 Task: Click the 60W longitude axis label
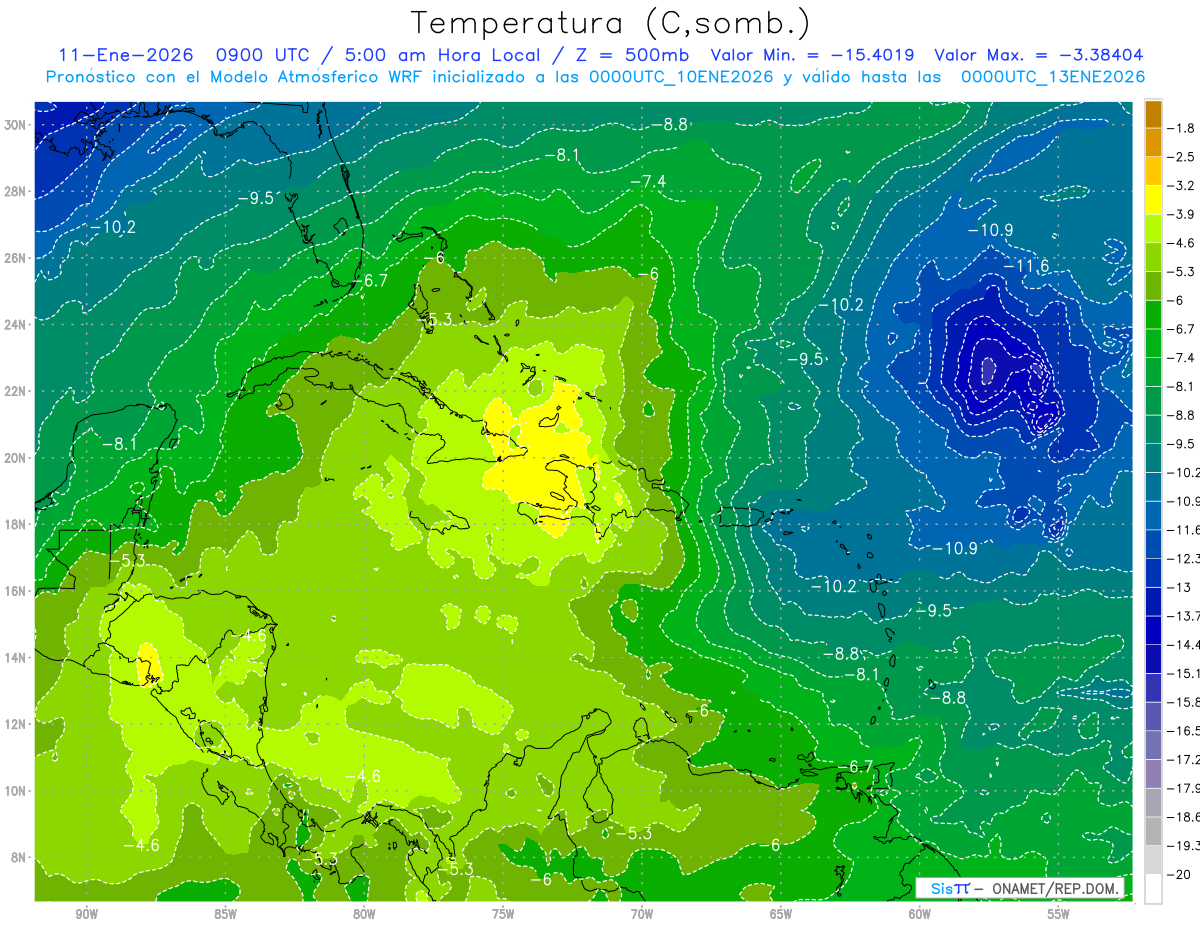coord(920,914)
